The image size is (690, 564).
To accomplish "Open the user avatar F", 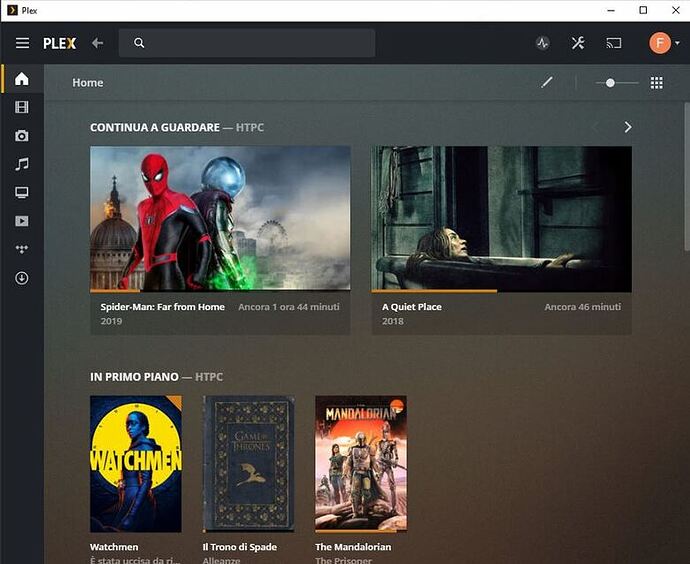I will [x=660, y=43].
